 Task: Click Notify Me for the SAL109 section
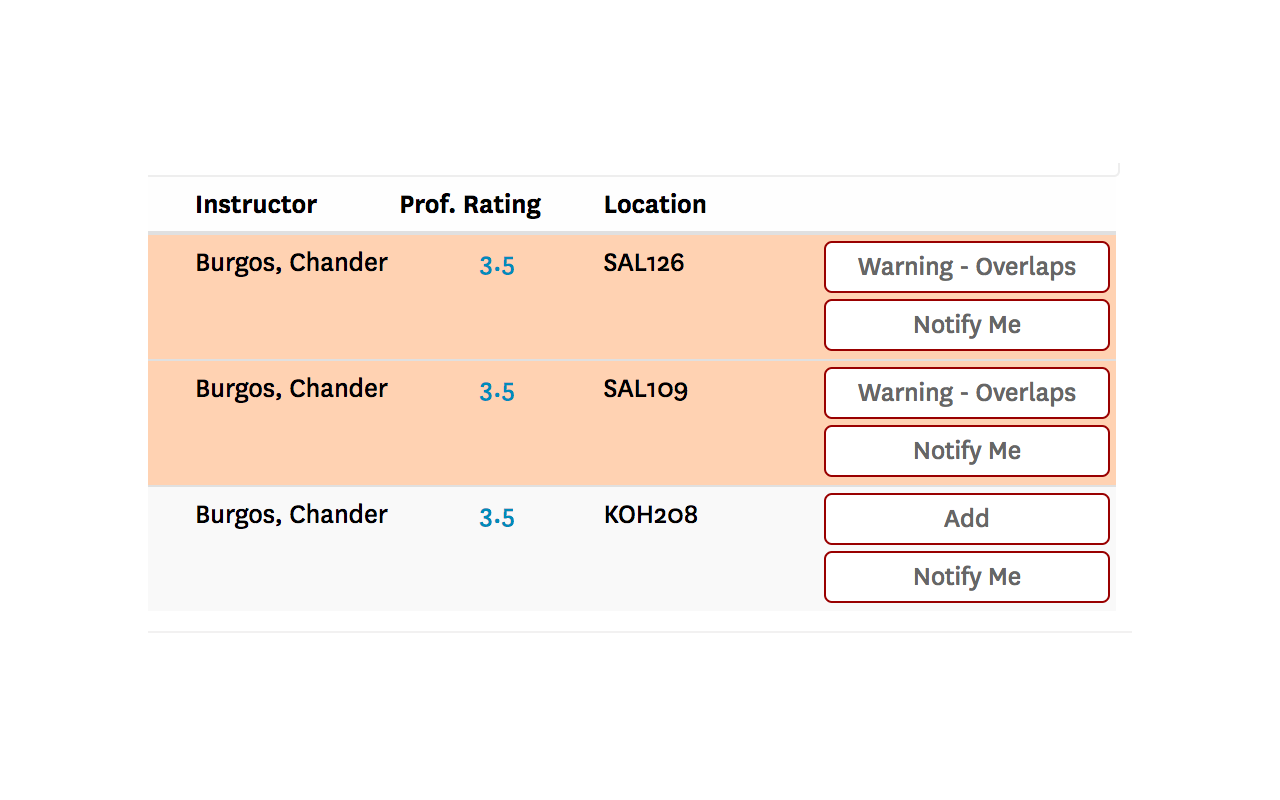point(966,451)
